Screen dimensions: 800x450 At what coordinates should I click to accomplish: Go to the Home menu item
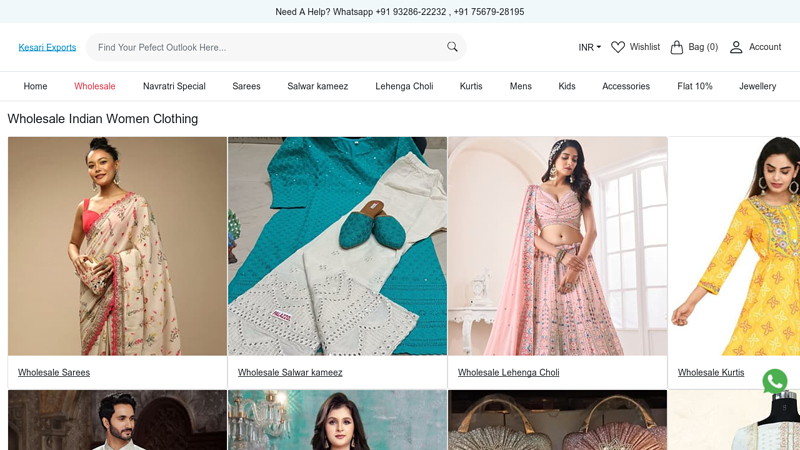tap(35, 86)
